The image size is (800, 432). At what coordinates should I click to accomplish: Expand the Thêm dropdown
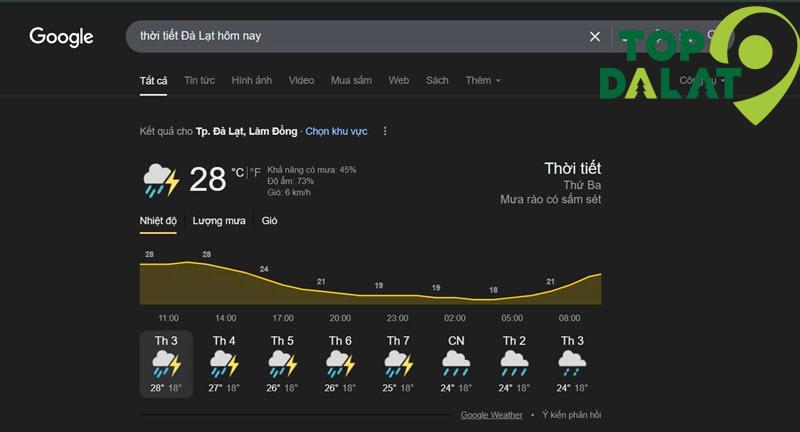[x=483, y=81]
